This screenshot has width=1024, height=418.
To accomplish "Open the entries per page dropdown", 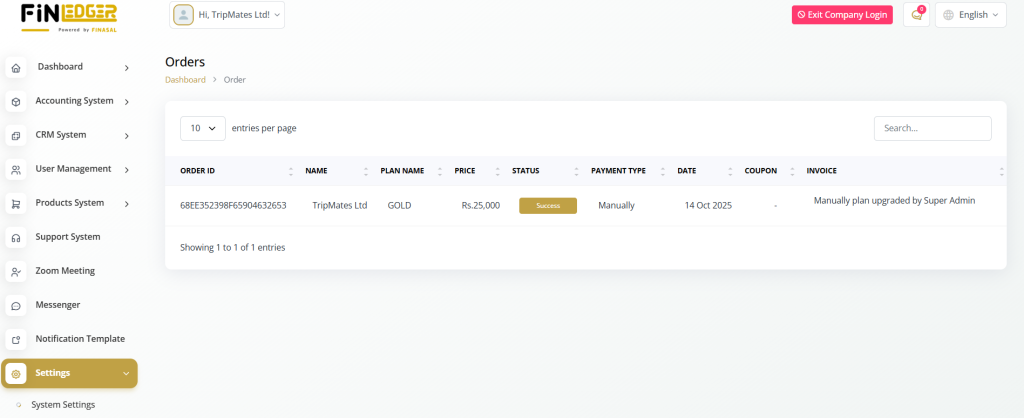I will 202,128.
